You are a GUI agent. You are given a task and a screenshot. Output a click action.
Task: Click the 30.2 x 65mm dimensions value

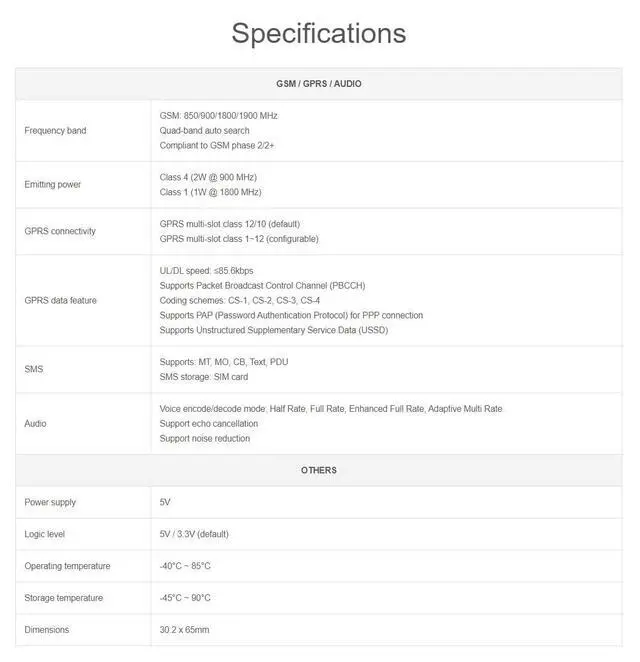tap(184, 630)
